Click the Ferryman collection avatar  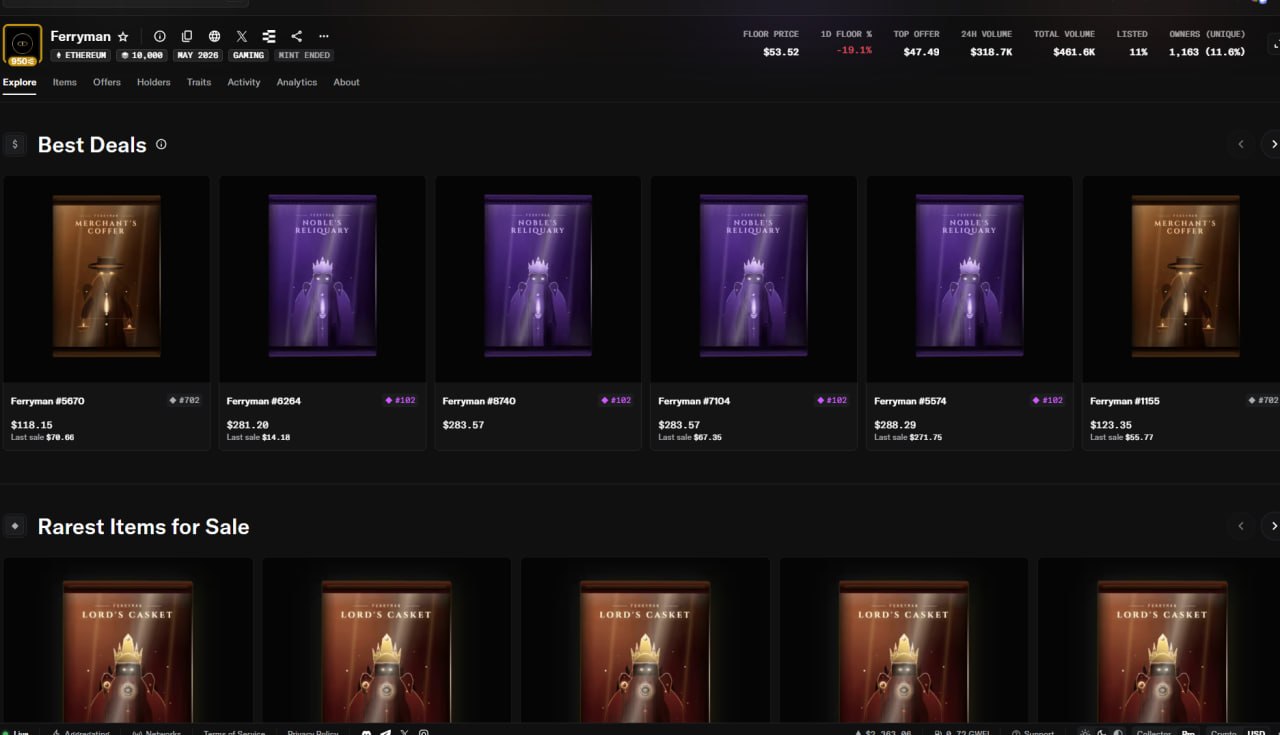tap(22, 45)
